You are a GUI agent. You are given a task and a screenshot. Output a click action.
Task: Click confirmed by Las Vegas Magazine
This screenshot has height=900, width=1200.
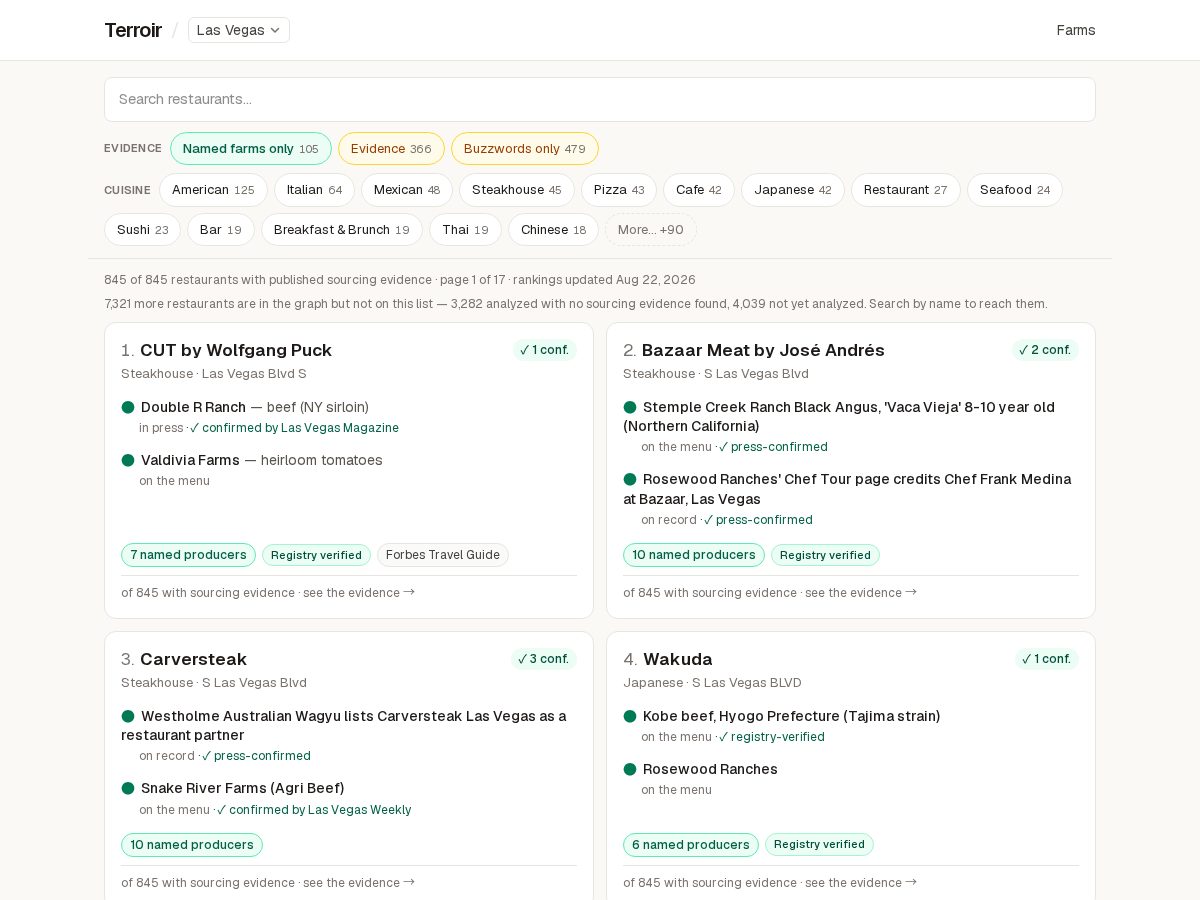coord(294,428)
